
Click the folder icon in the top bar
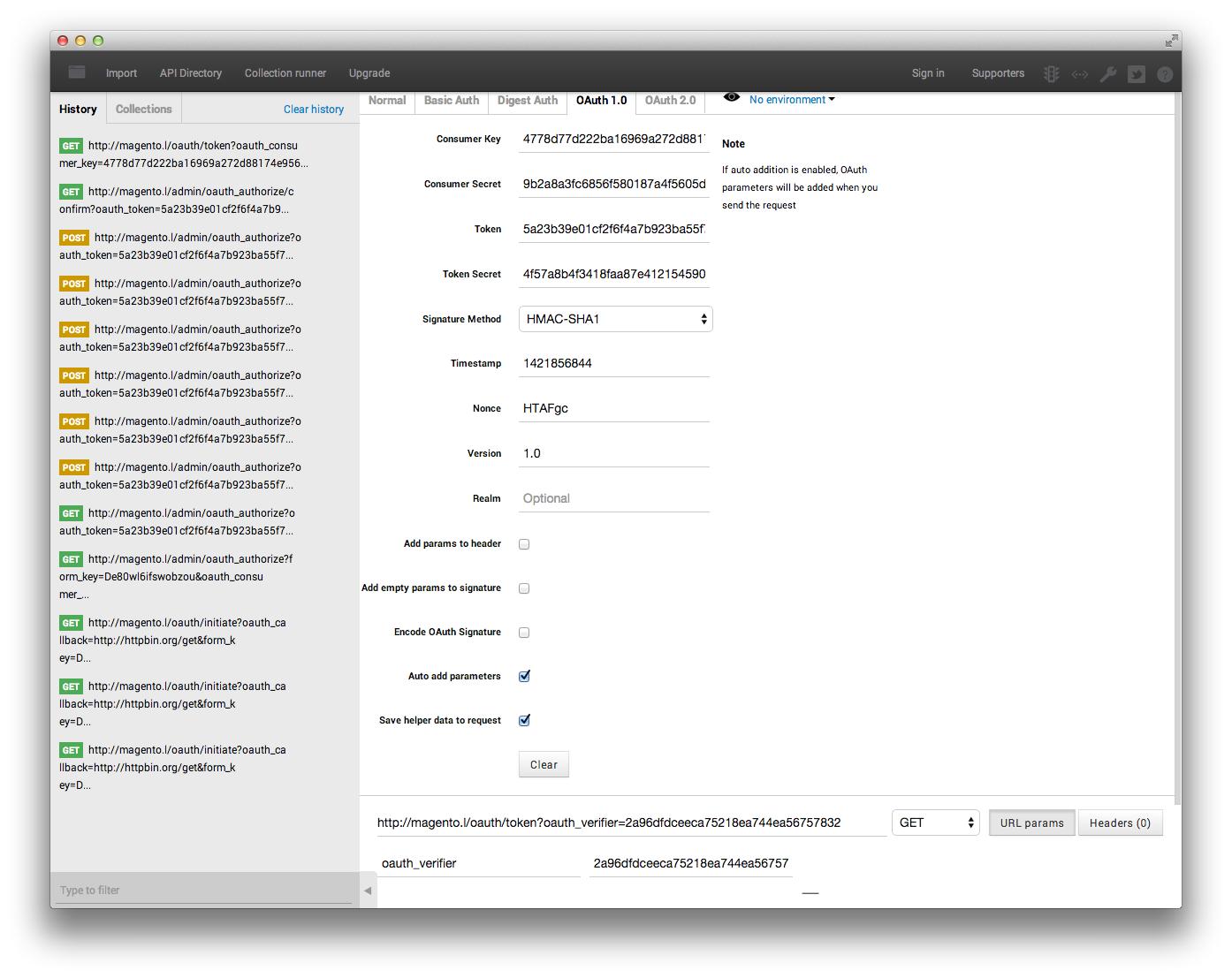76,72
